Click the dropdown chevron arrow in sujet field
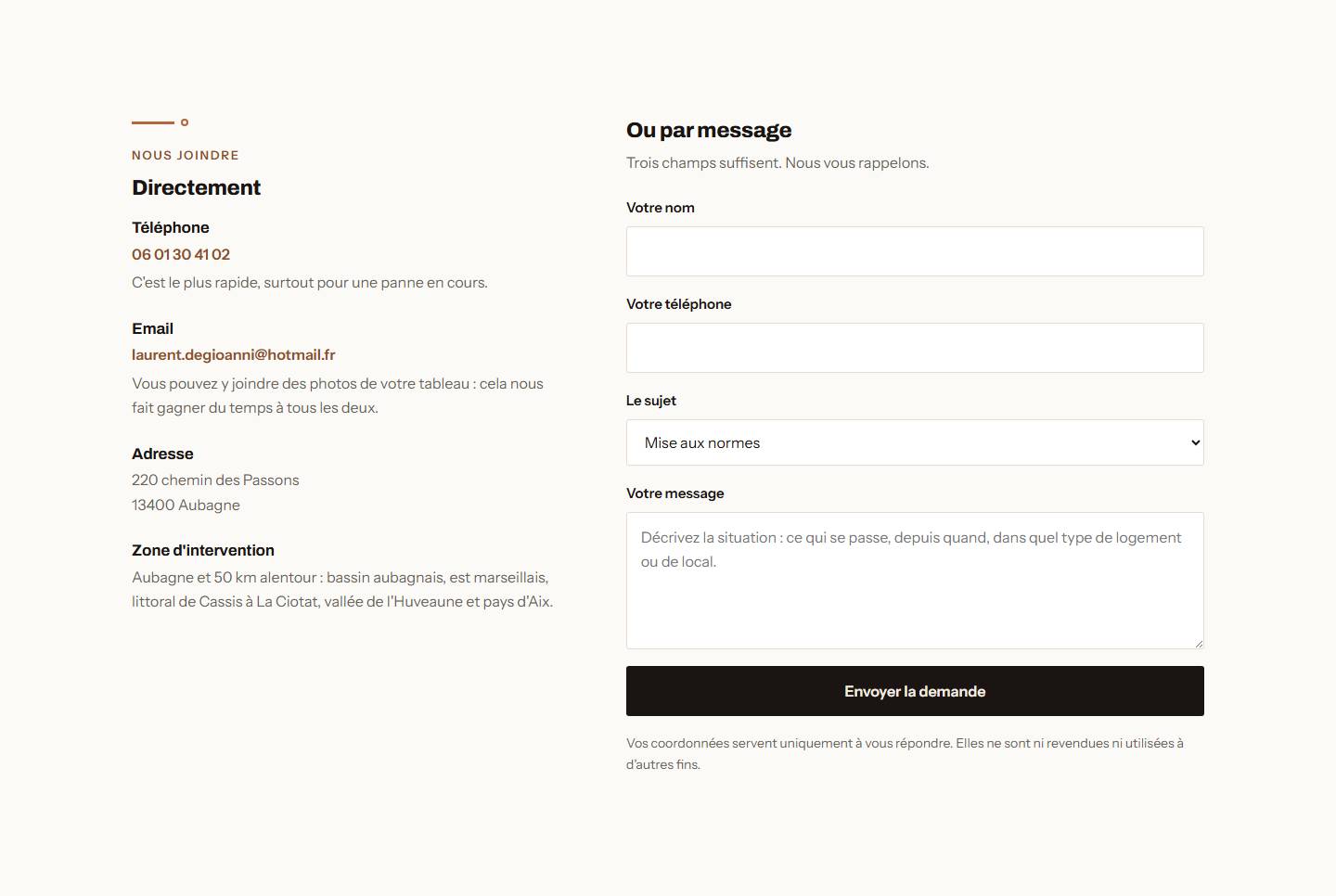 click(1195, 442)
